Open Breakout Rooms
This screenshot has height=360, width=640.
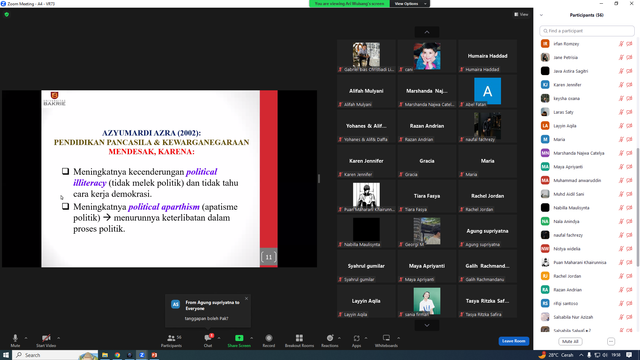299,340
